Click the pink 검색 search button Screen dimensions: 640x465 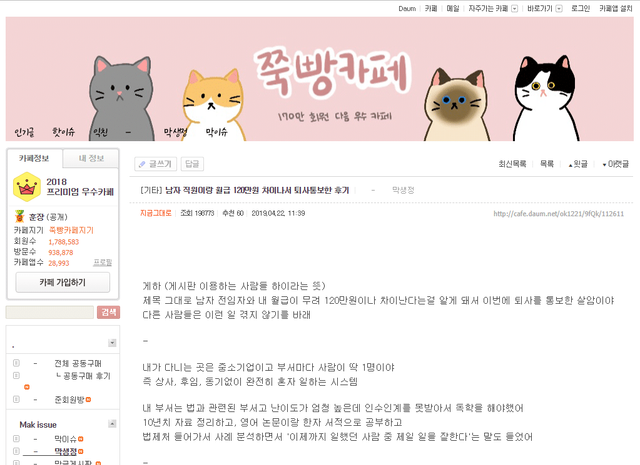click(108, 312)
